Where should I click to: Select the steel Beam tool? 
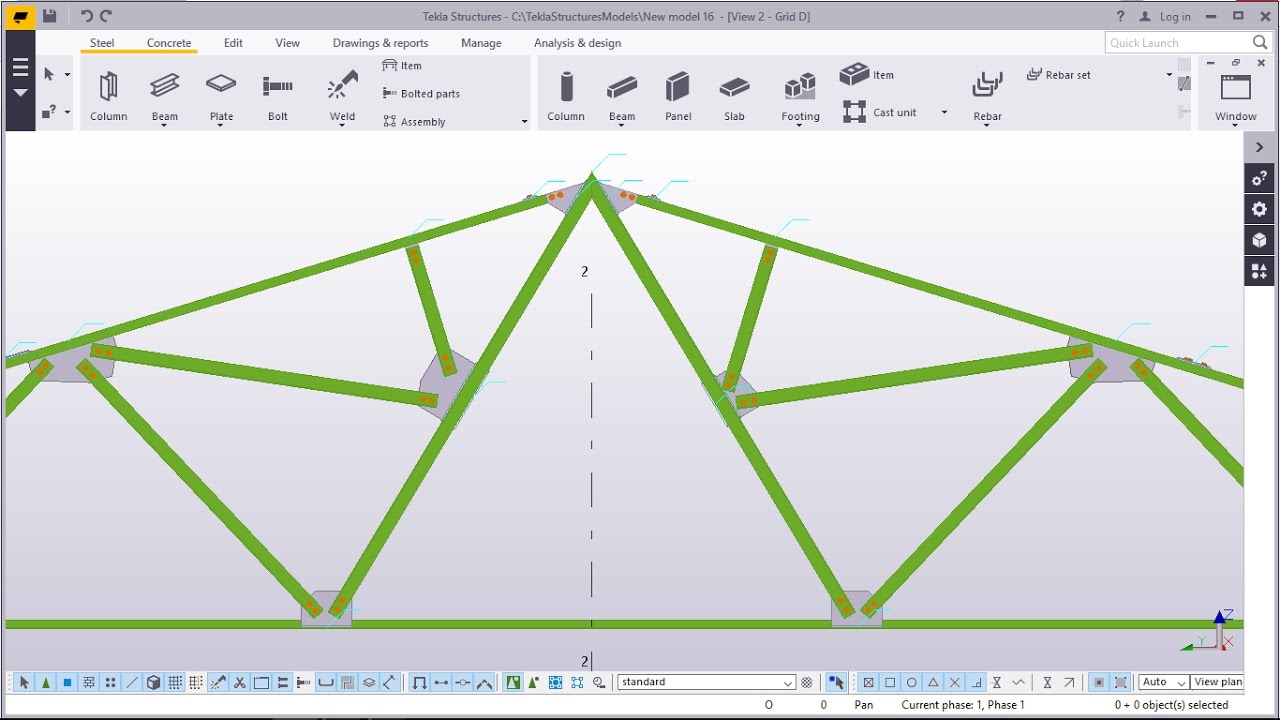(x=165, y=97)
